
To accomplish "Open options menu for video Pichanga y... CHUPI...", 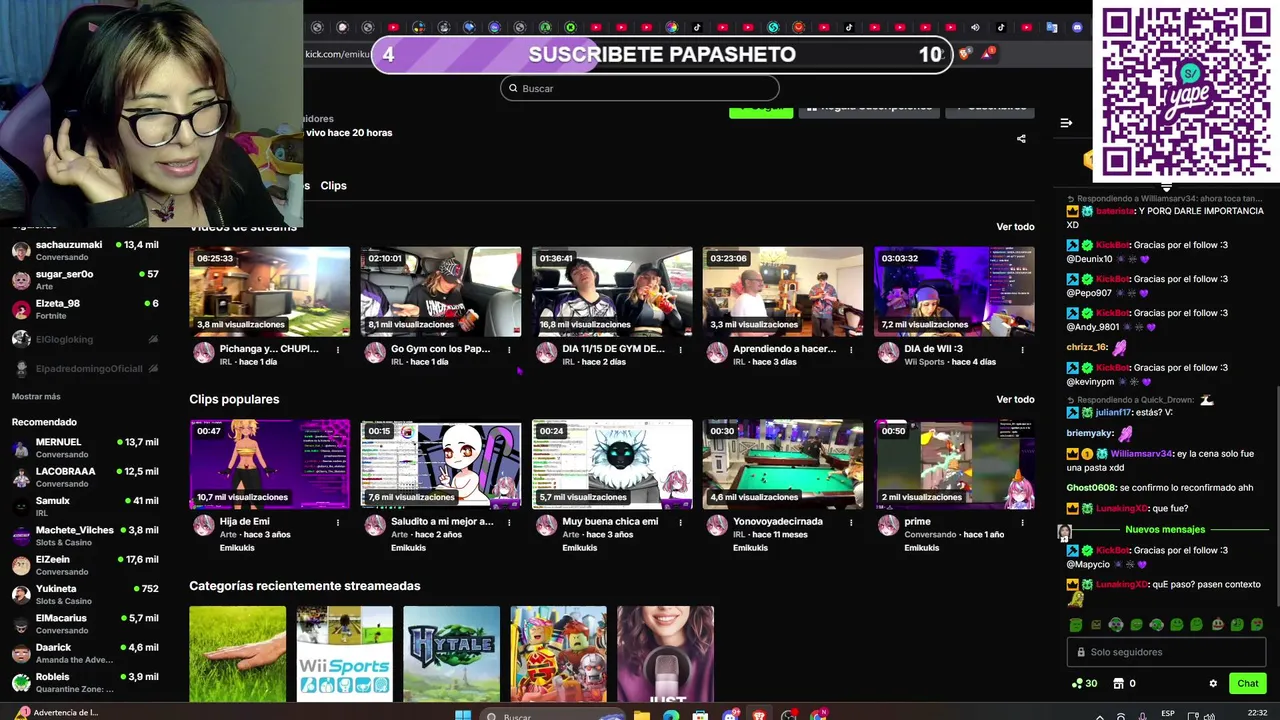I will tap(338, 350).
